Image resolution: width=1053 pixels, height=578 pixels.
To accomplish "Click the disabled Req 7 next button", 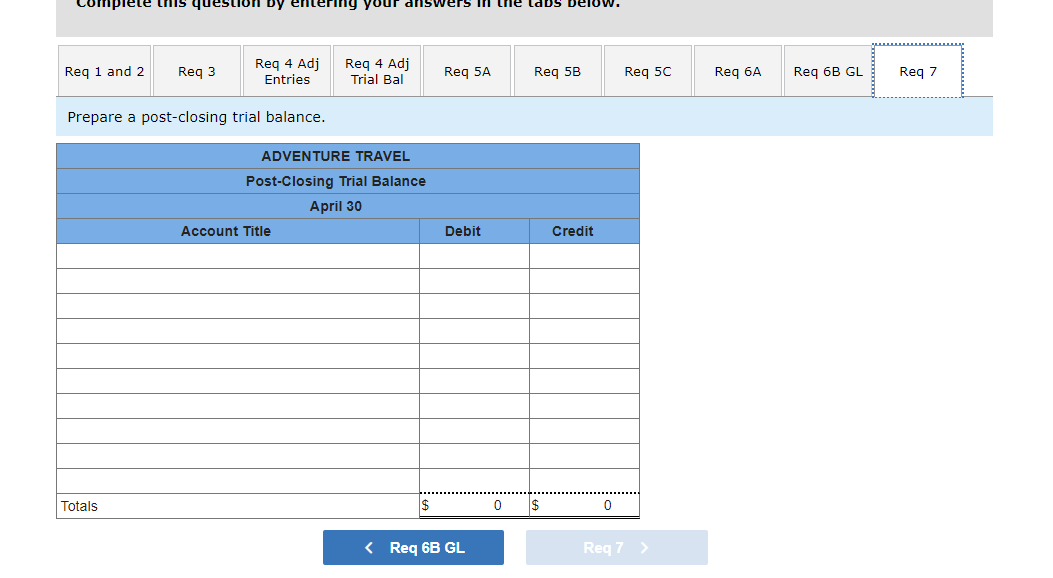I will coord(616,547).
